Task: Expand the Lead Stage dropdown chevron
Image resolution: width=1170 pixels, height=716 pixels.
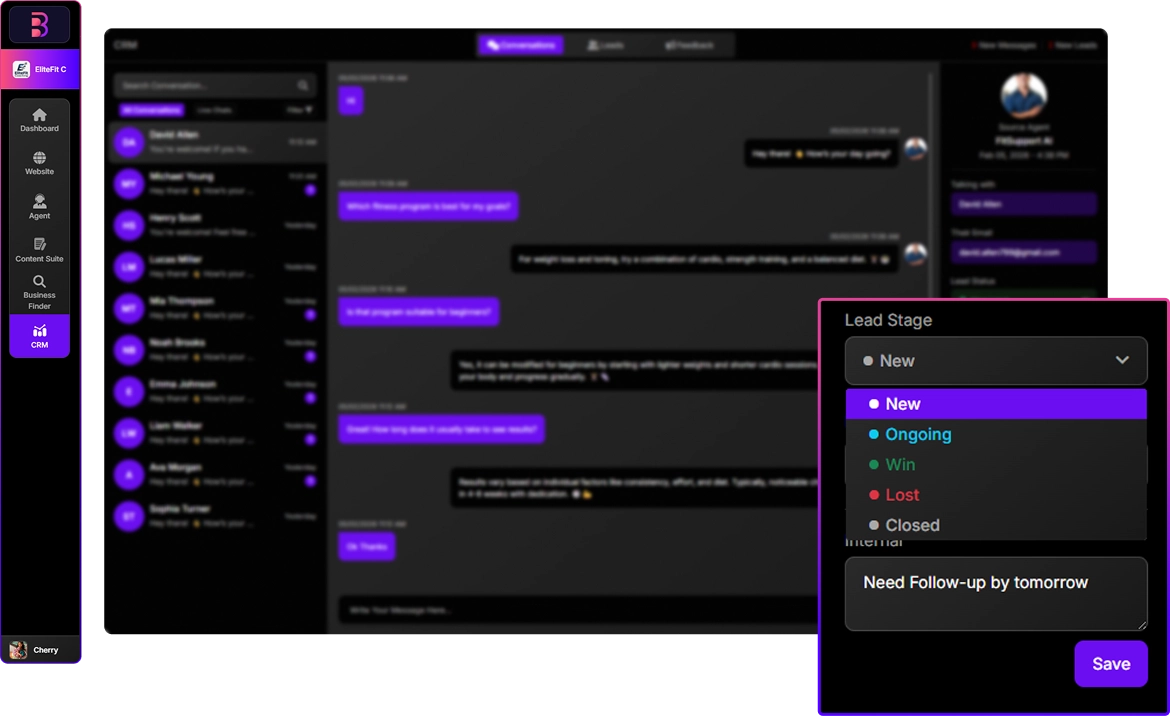Action: coord(1122,361)
